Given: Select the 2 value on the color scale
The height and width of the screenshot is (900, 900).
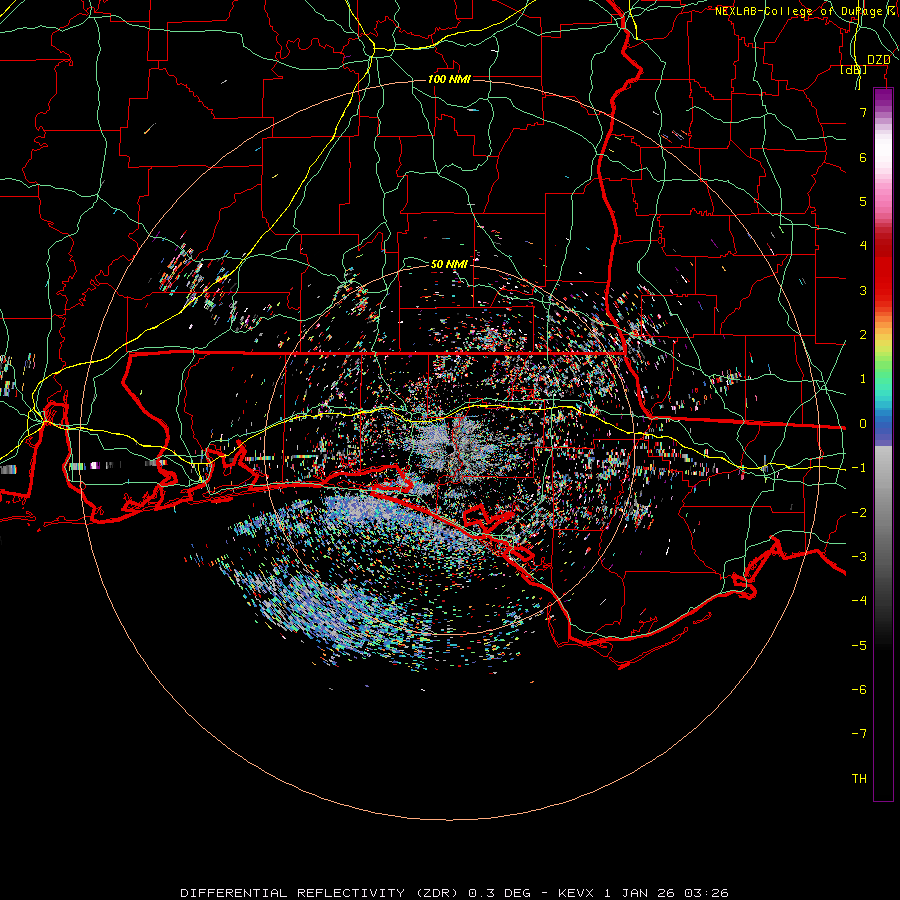Looking at the screenshot, I should [x=863, y=335].
